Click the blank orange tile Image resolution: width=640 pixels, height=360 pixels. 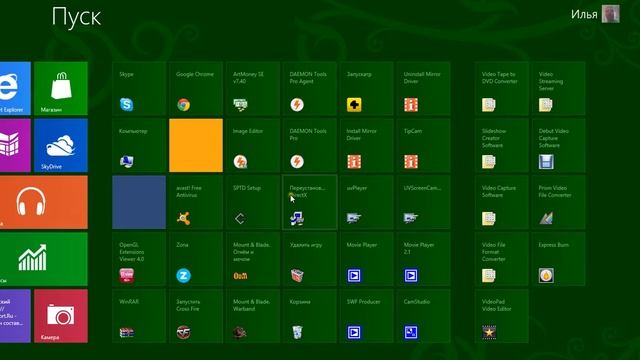(x=196, y=145)
